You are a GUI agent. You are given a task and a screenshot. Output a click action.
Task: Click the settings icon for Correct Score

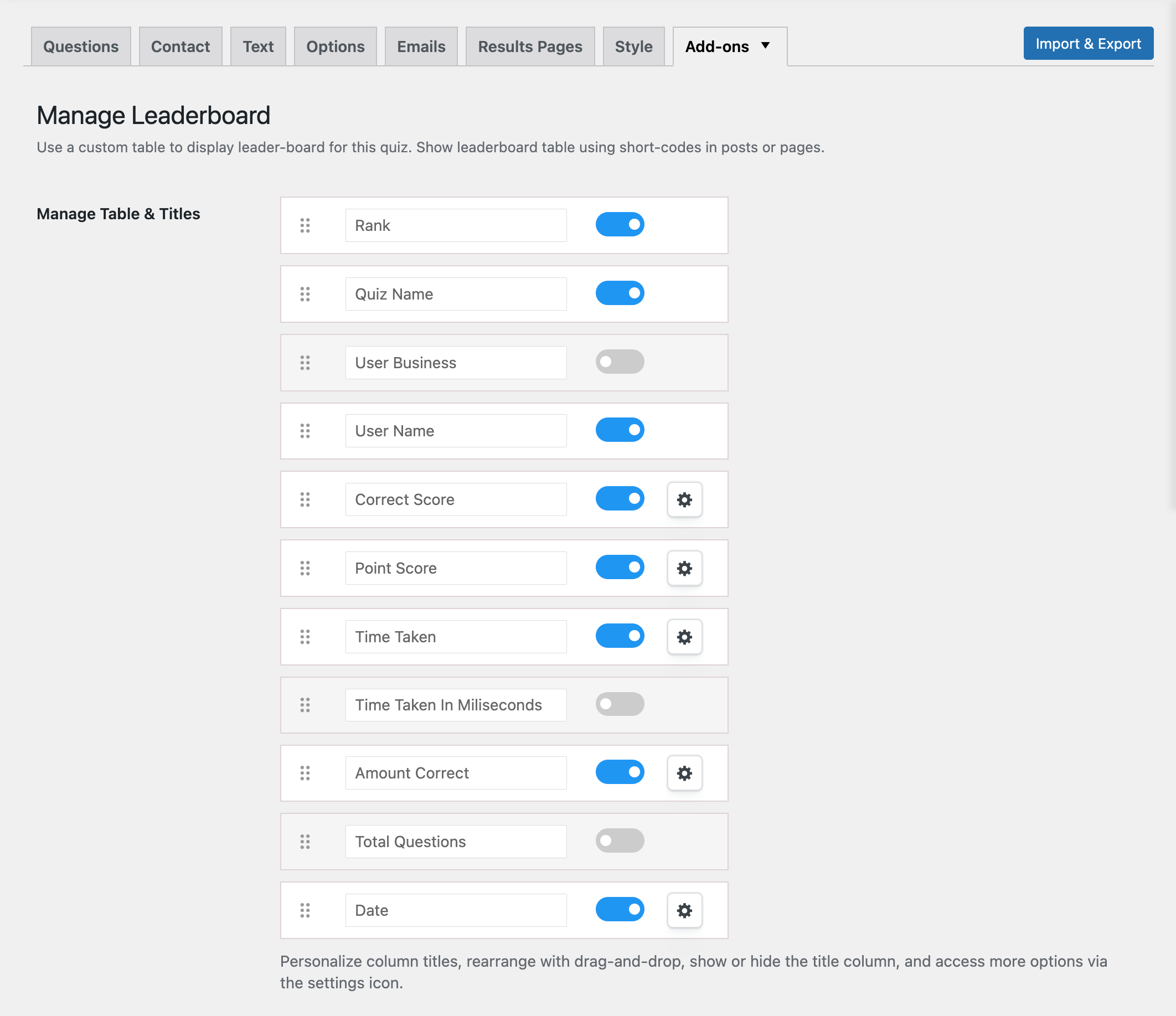tap(684, 499)
